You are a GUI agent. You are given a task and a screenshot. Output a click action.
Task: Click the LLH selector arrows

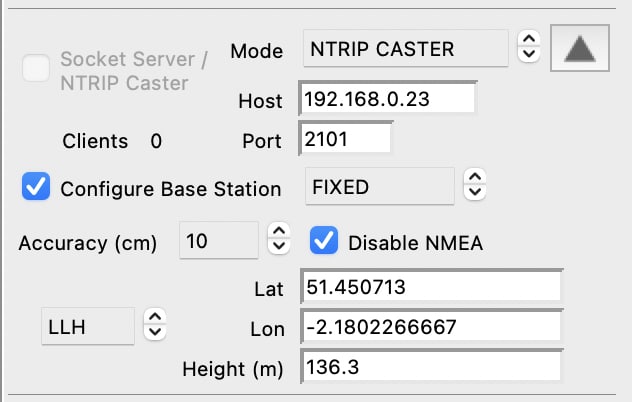click(x=155, y=325)
